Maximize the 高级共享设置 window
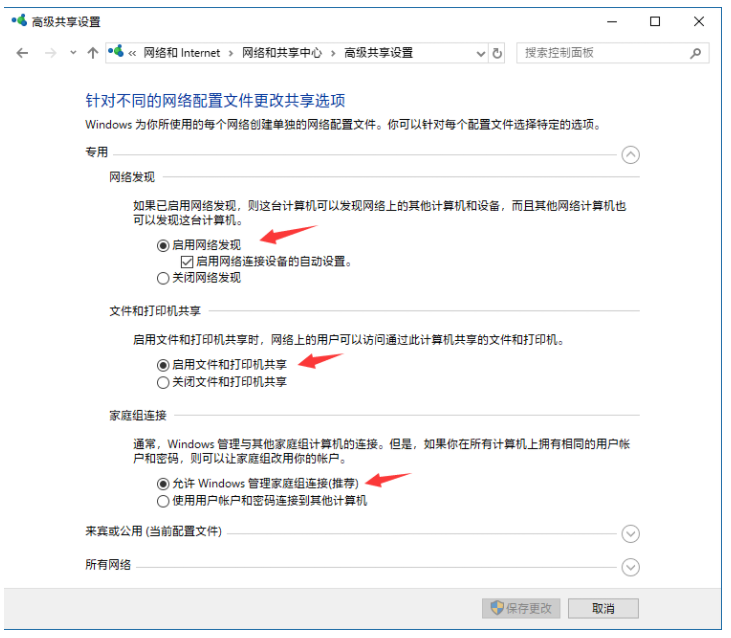The image size is (731, 638). coord(655,21)
